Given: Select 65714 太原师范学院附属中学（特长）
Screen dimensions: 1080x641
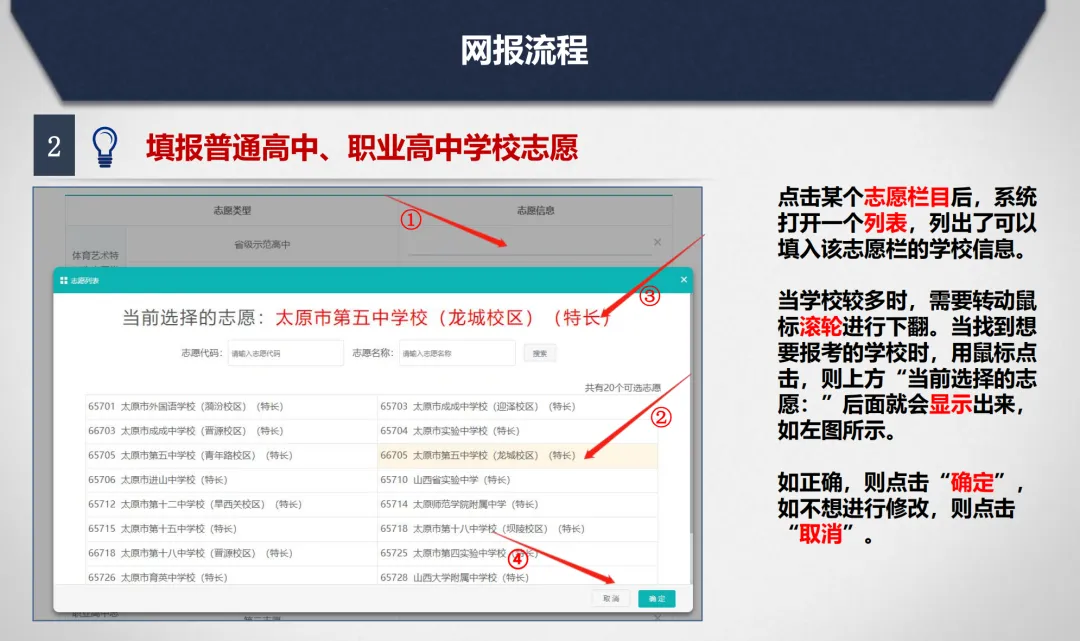Looking at the screenshot, I should (517, 505).
